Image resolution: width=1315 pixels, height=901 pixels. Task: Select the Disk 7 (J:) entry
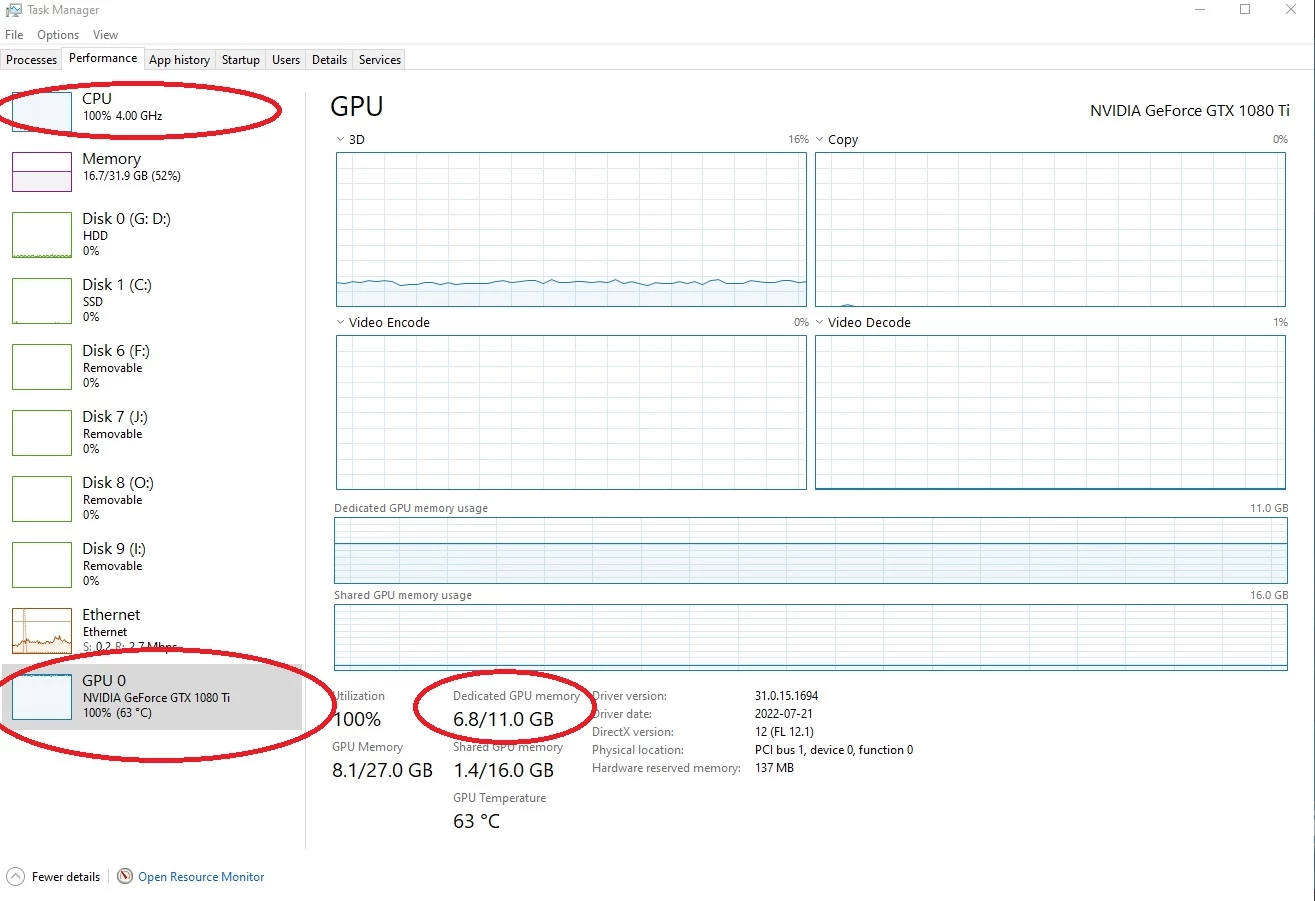pos(152,432)
